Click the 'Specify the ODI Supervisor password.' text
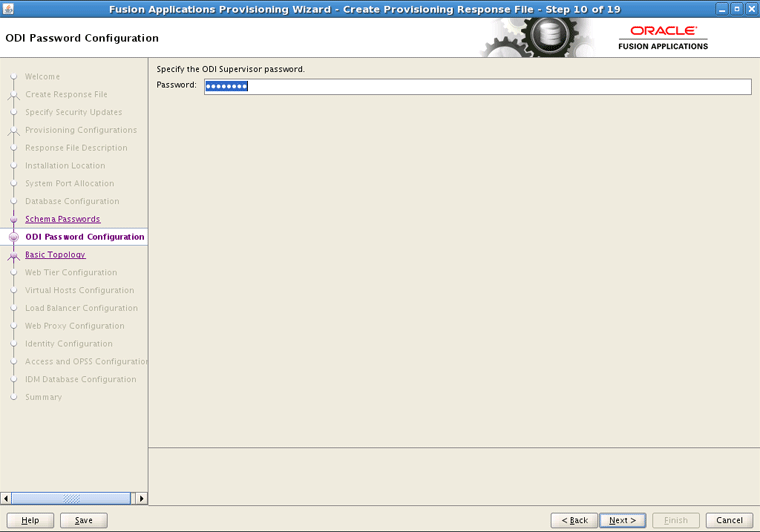The width and height of the screenshot is (760, 532). (230, 69)
